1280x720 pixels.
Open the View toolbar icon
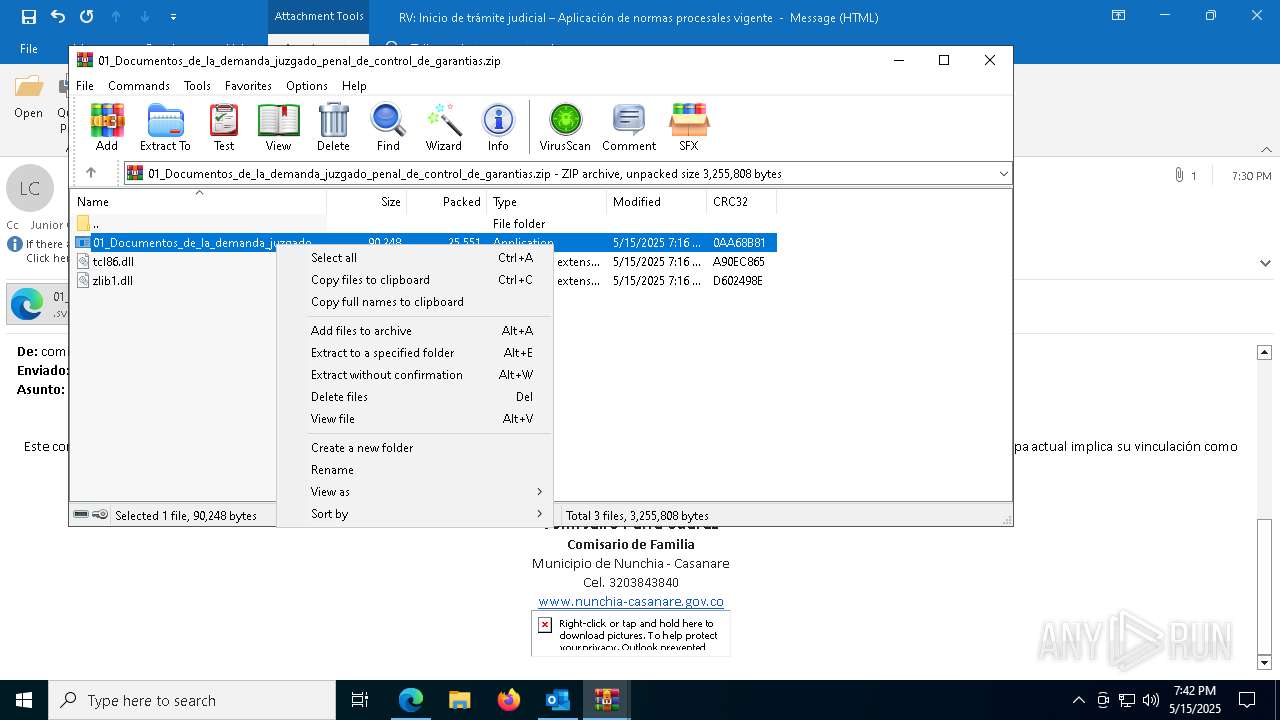coord(278,127)
